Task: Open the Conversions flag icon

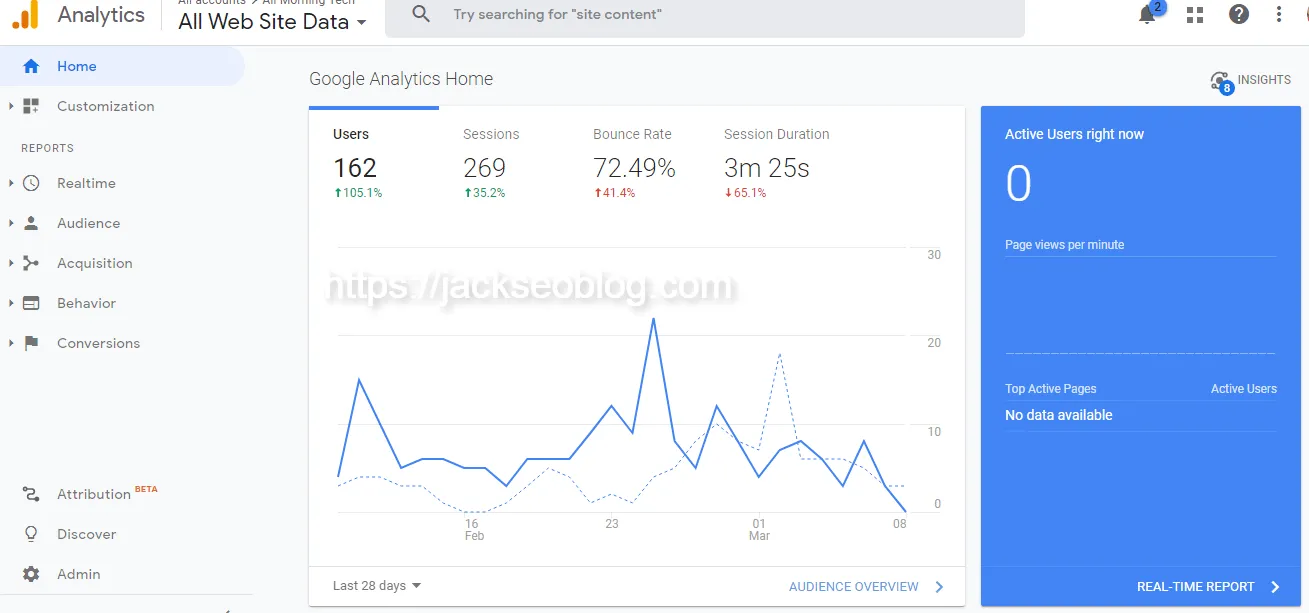Action: tap(31, 343)
